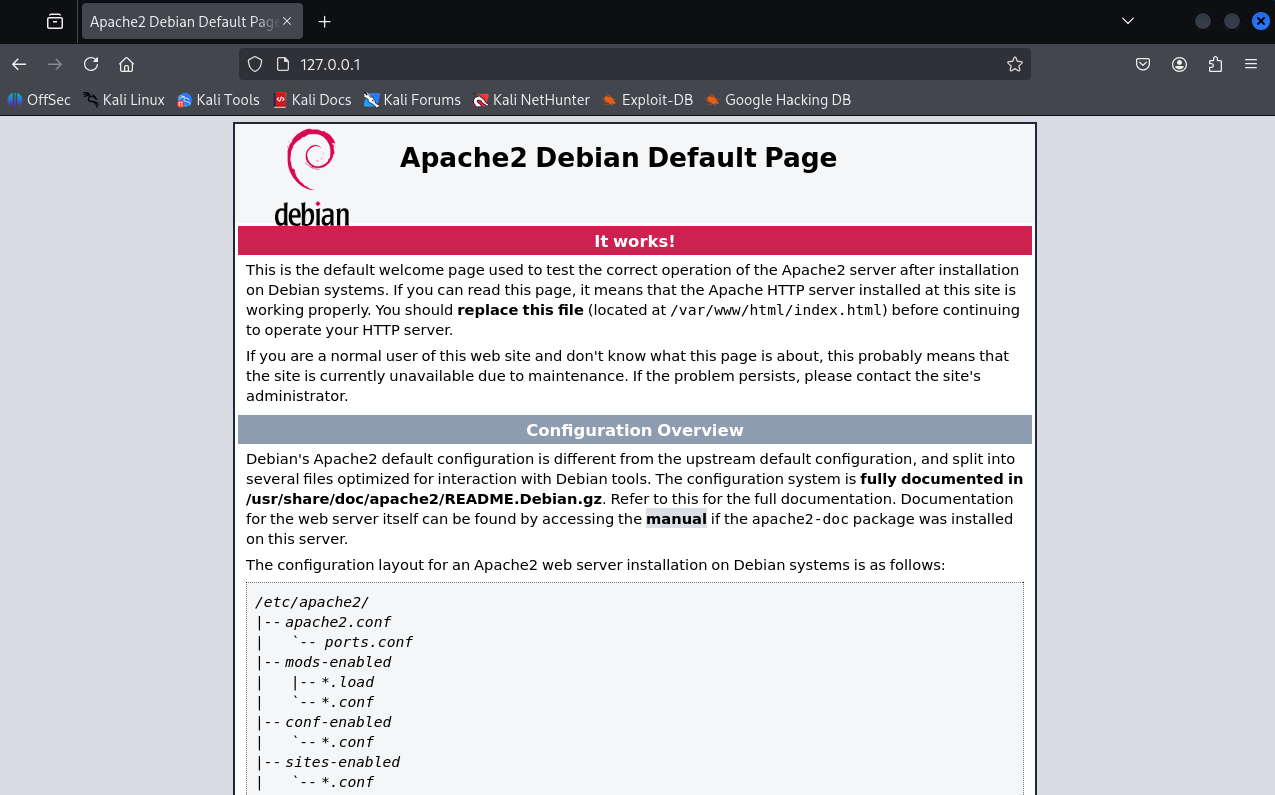The width and height of the screenshot is (1275, 795).
Task: Click the bold replace this file text
Action: pos(520,310)
